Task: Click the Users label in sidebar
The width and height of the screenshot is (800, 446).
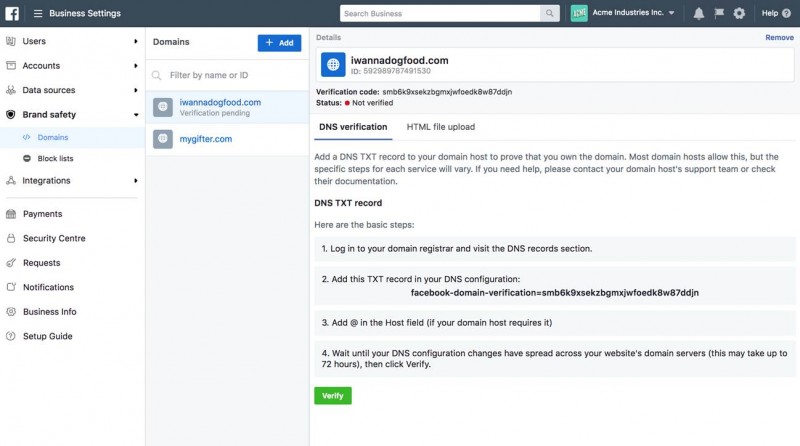Action: pyautogui.click(x=34, y=41)
